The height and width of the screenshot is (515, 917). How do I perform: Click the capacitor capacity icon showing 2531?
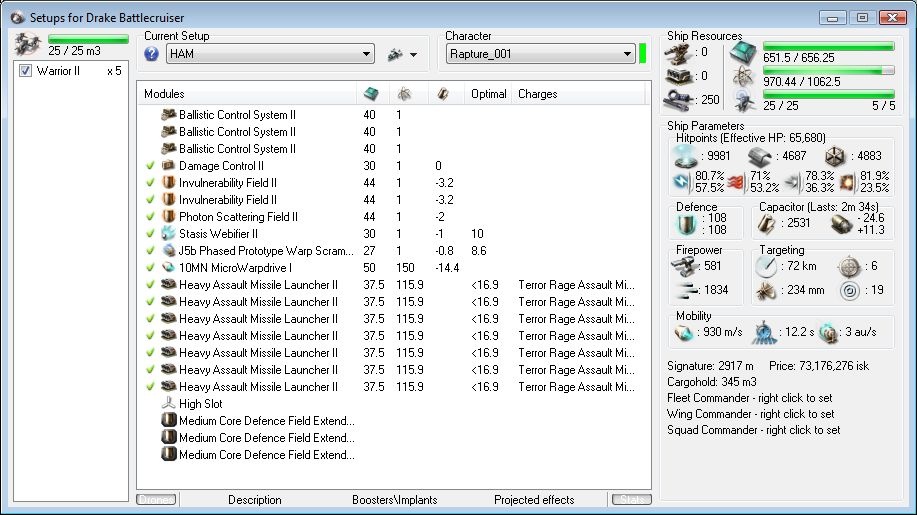click(x=767, y=224)
